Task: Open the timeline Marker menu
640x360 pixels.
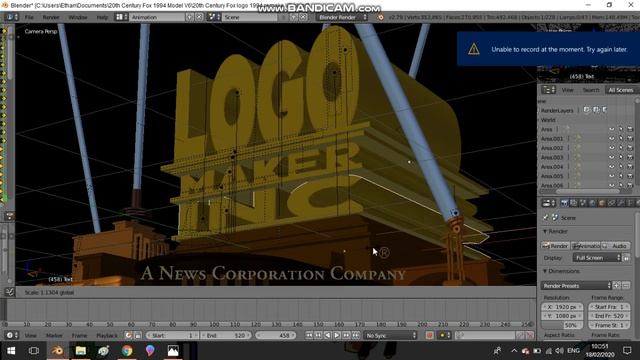Action: pos(54,336)
